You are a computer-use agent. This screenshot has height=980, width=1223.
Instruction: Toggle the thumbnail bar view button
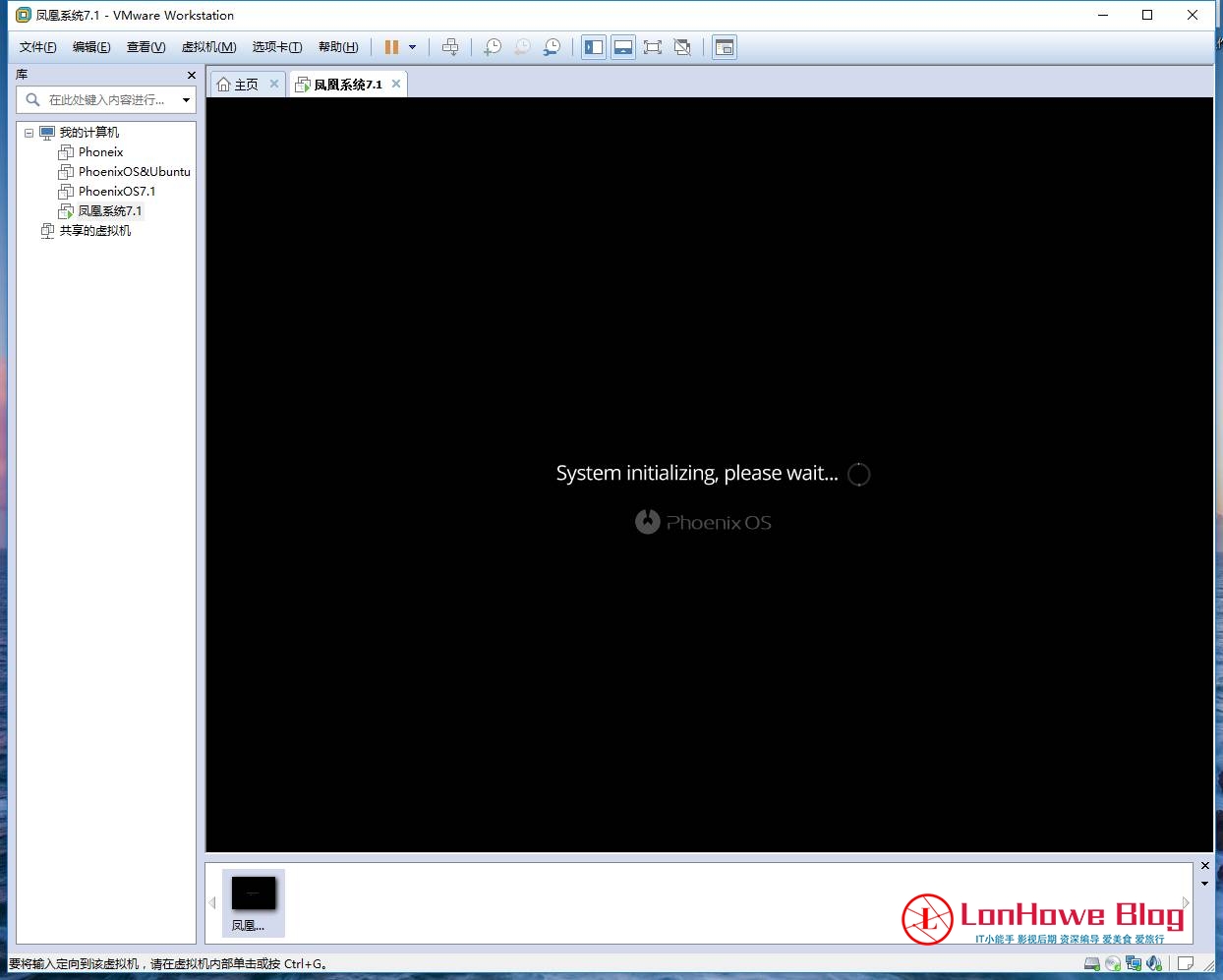click(x=623, y=47)
